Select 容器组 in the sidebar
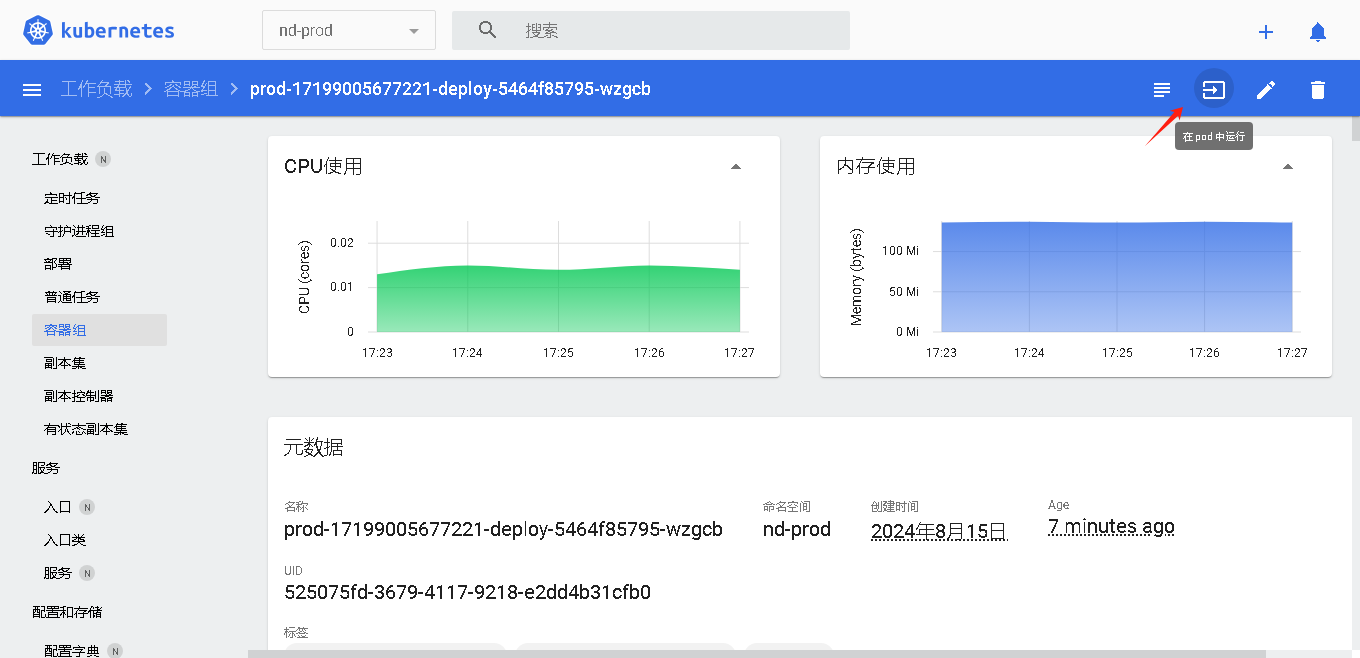This screenshot has height=658, width=1360. [x=99, y=330]
